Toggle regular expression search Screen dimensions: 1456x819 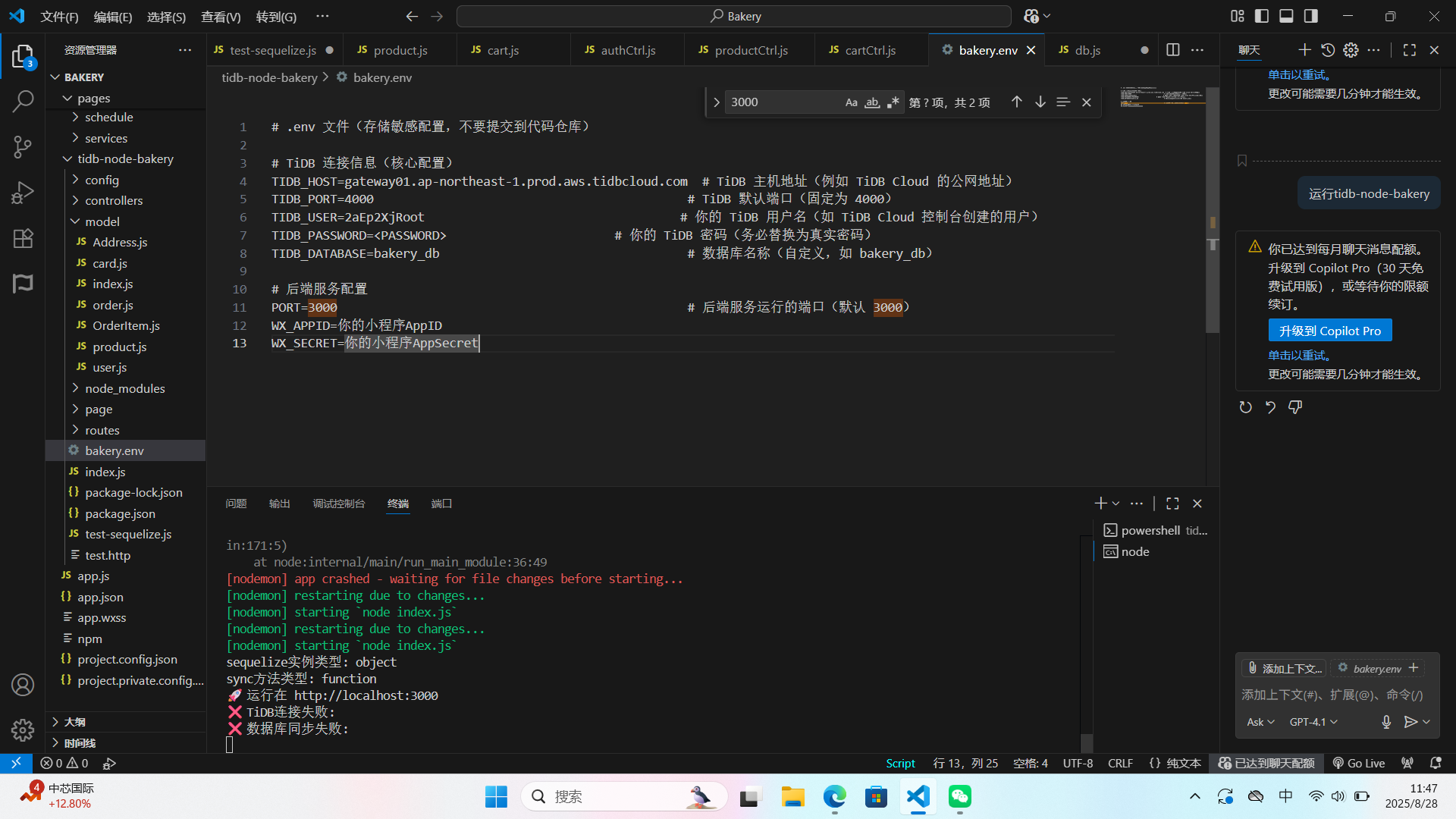pyautogui.click(x=893, y=102)
